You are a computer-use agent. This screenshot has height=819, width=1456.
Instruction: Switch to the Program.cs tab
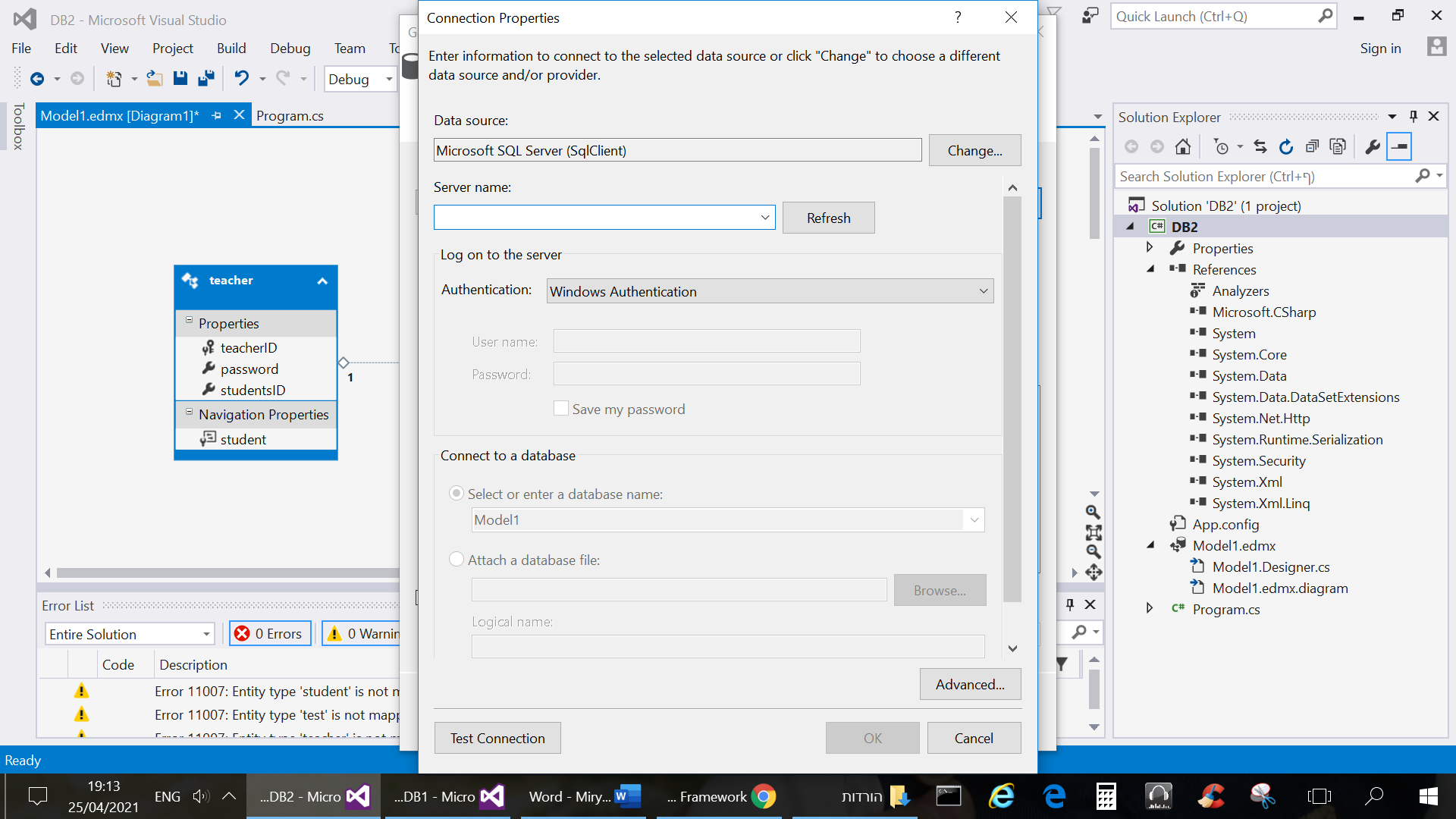click(x=290, y=116)
